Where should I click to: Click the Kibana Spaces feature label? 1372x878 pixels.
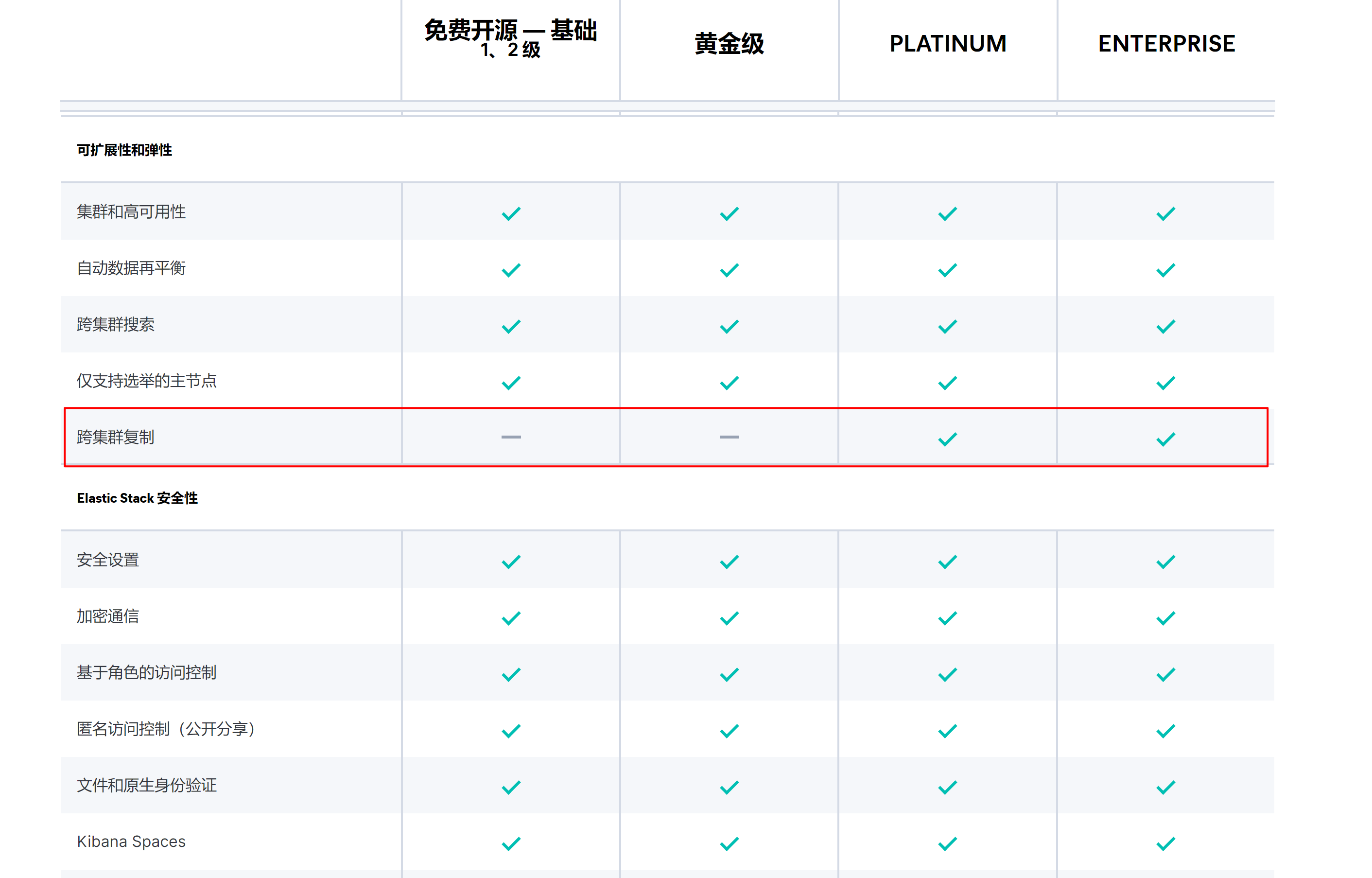click(131, 842)
